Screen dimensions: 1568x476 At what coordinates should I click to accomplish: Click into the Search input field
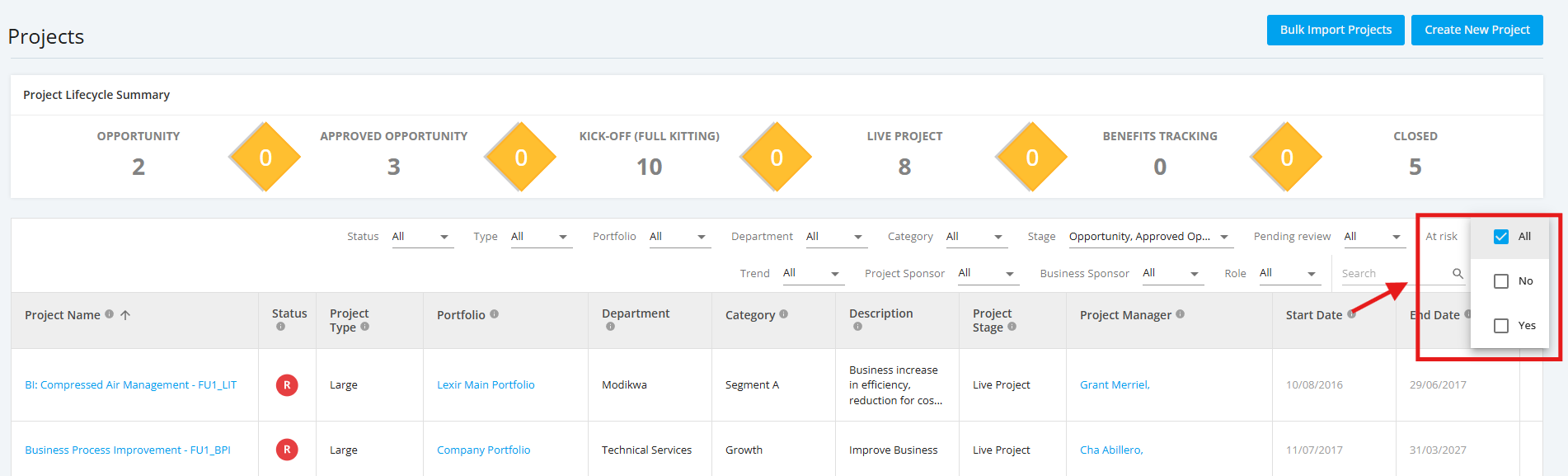(x=1395, y=274)
